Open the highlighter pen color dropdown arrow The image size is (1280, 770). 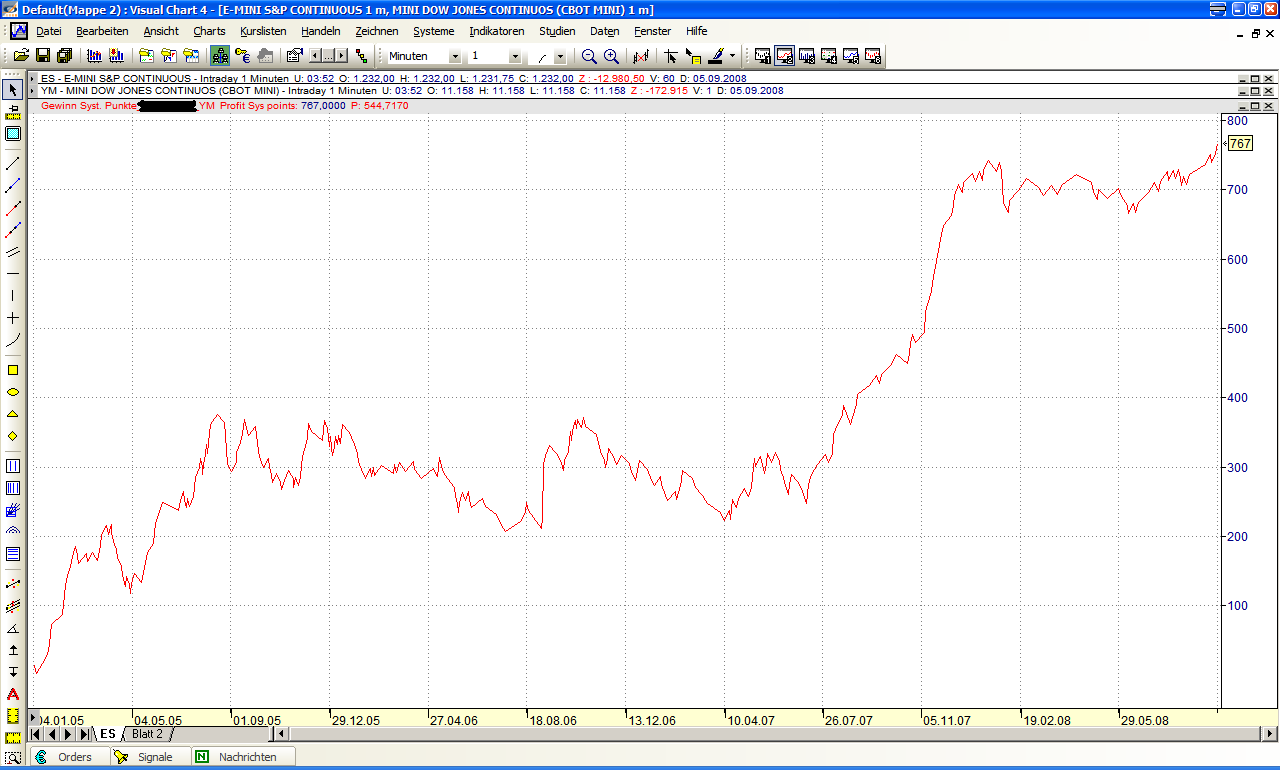pyautogui.click(x=733, y=57)
